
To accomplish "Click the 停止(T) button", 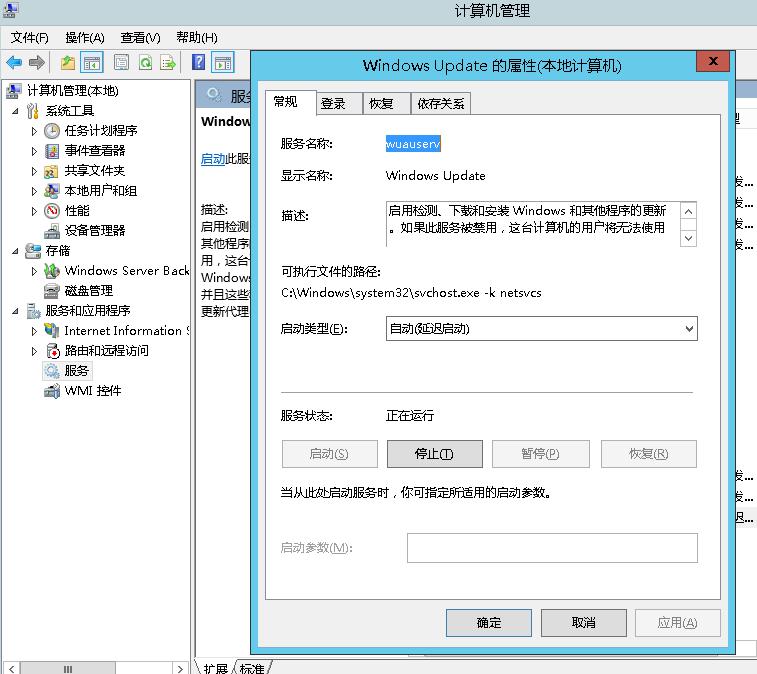I will click(434, 453).
